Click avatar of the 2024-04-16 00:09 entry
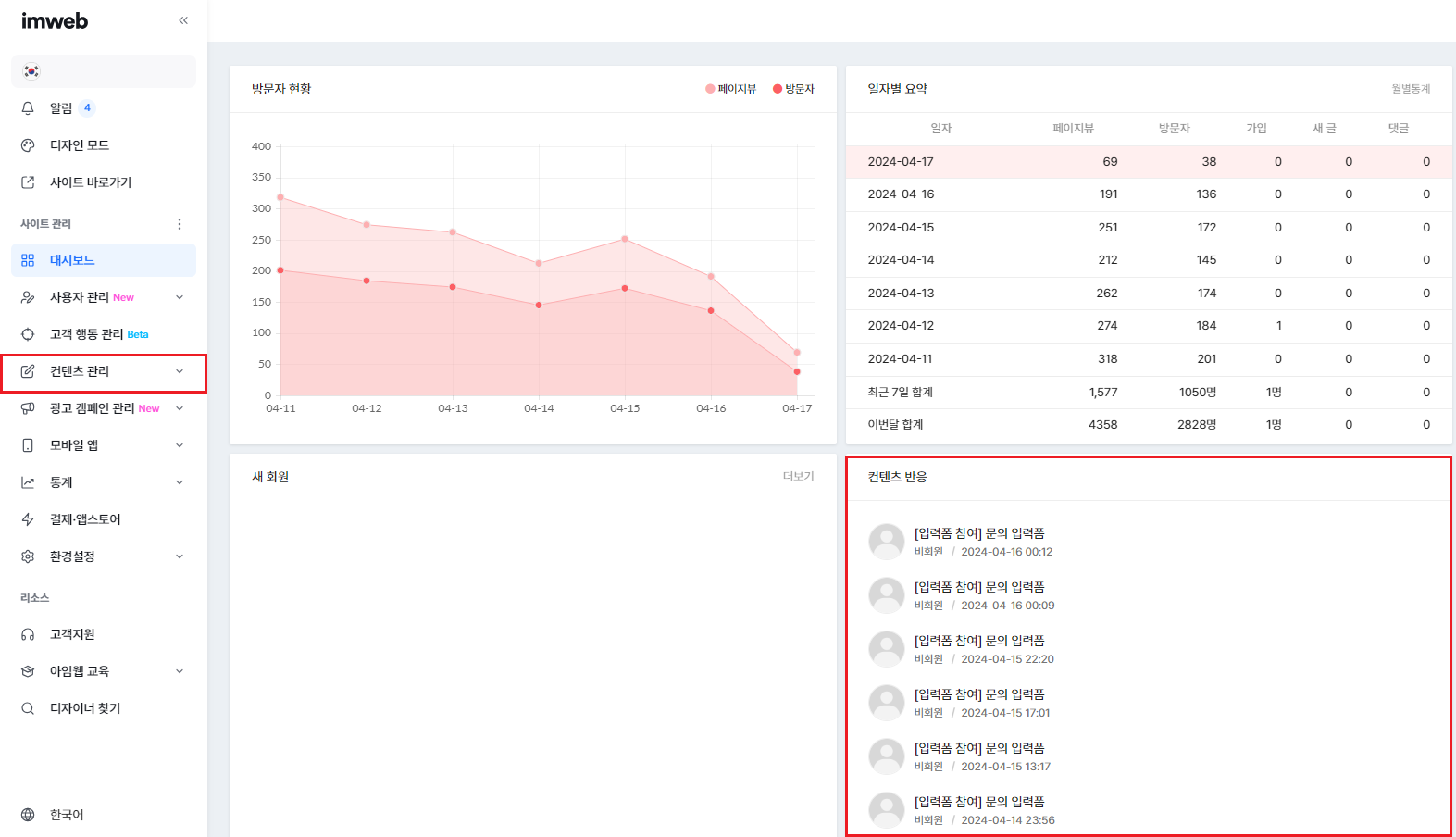Screen dimensions: 1456x837 887,595
